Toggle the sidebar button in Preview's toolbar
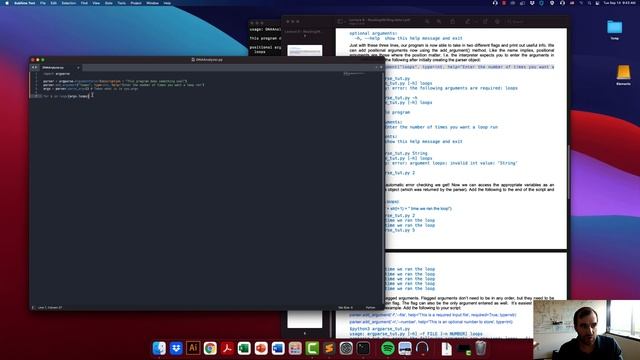 click(341, 21)
